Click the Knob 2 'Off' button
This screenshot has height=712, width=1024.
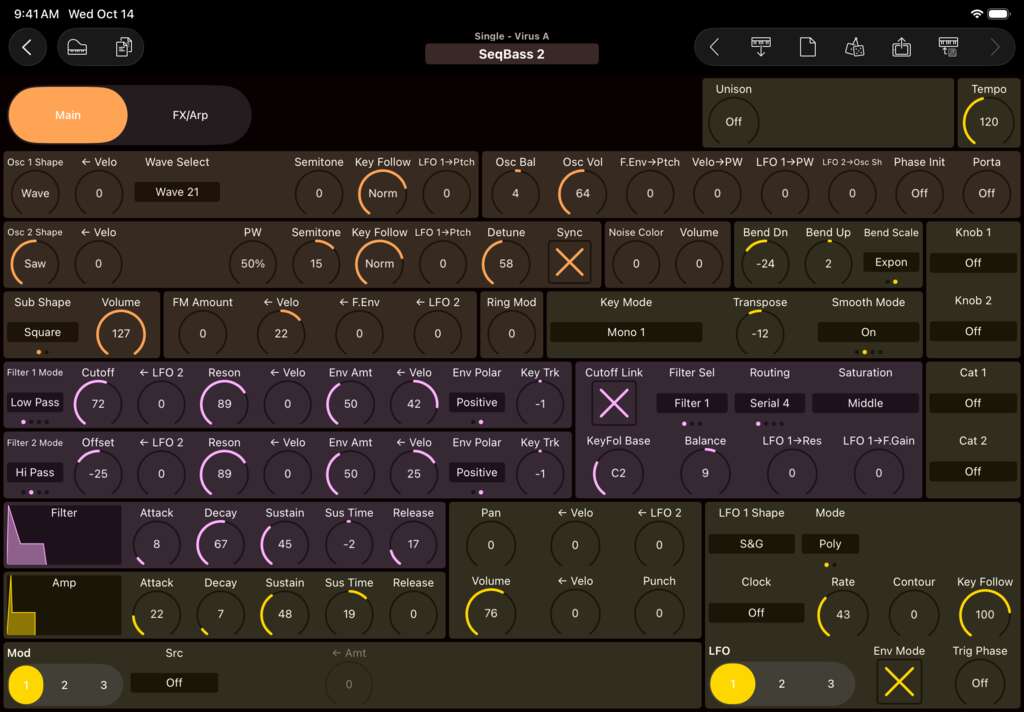click(x=973, y=331)
